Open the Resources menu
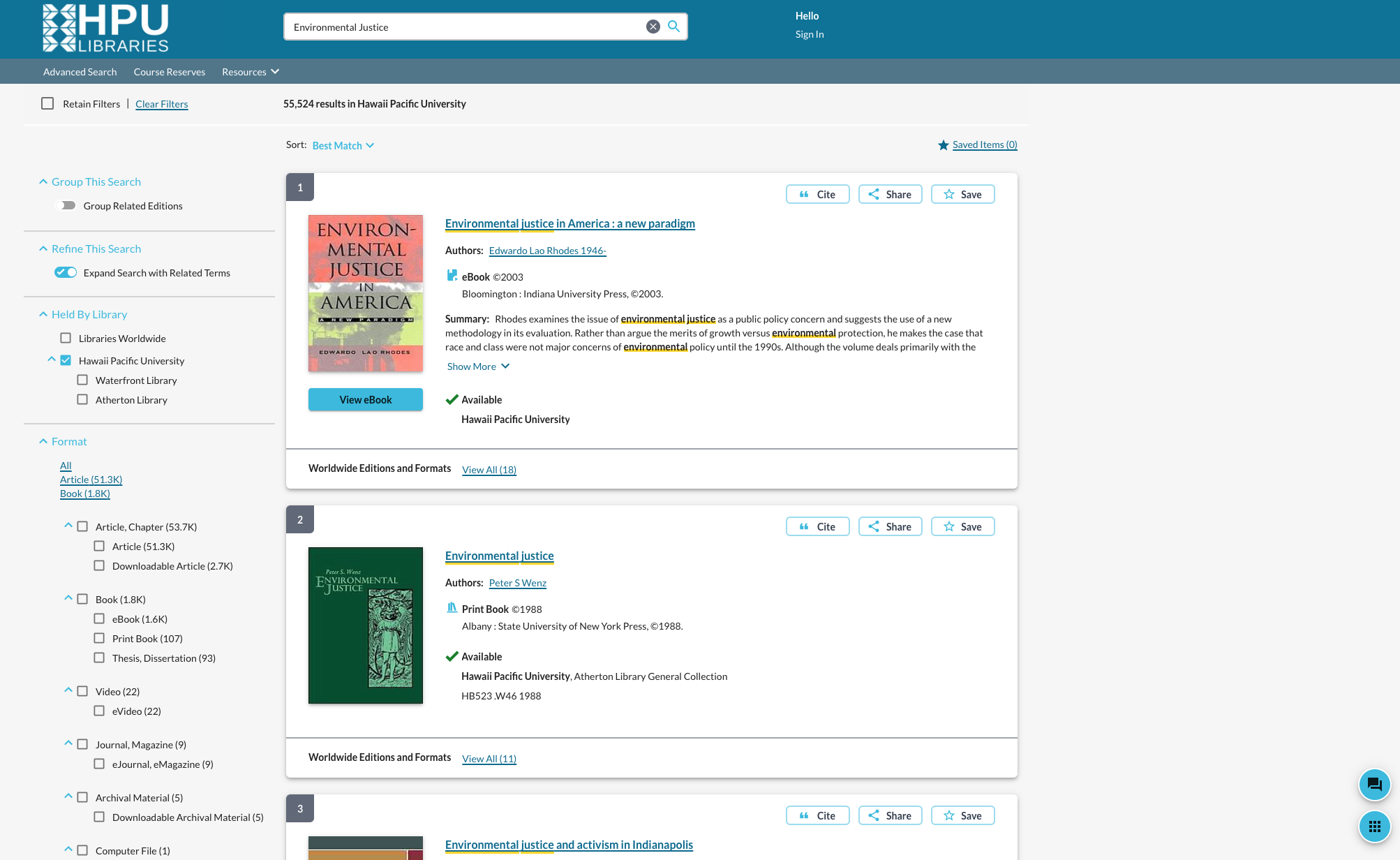This screenshot has width=1400, height=860. [250, 72]
